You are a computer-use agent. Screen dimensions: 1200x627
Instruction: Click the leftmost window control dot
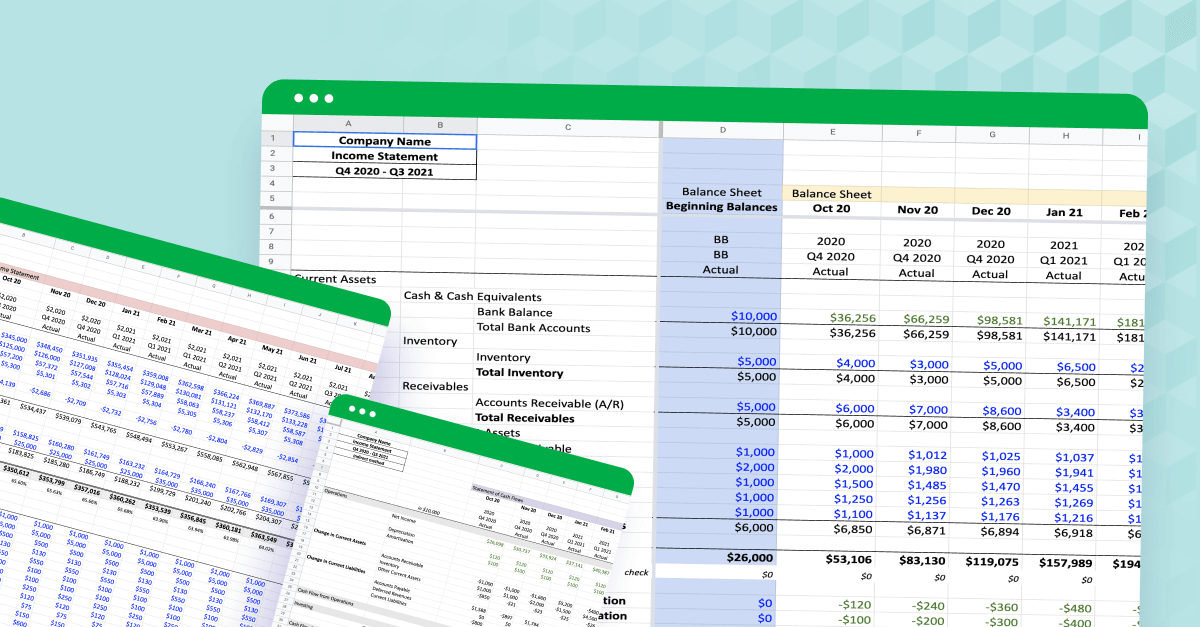[298, 98]
